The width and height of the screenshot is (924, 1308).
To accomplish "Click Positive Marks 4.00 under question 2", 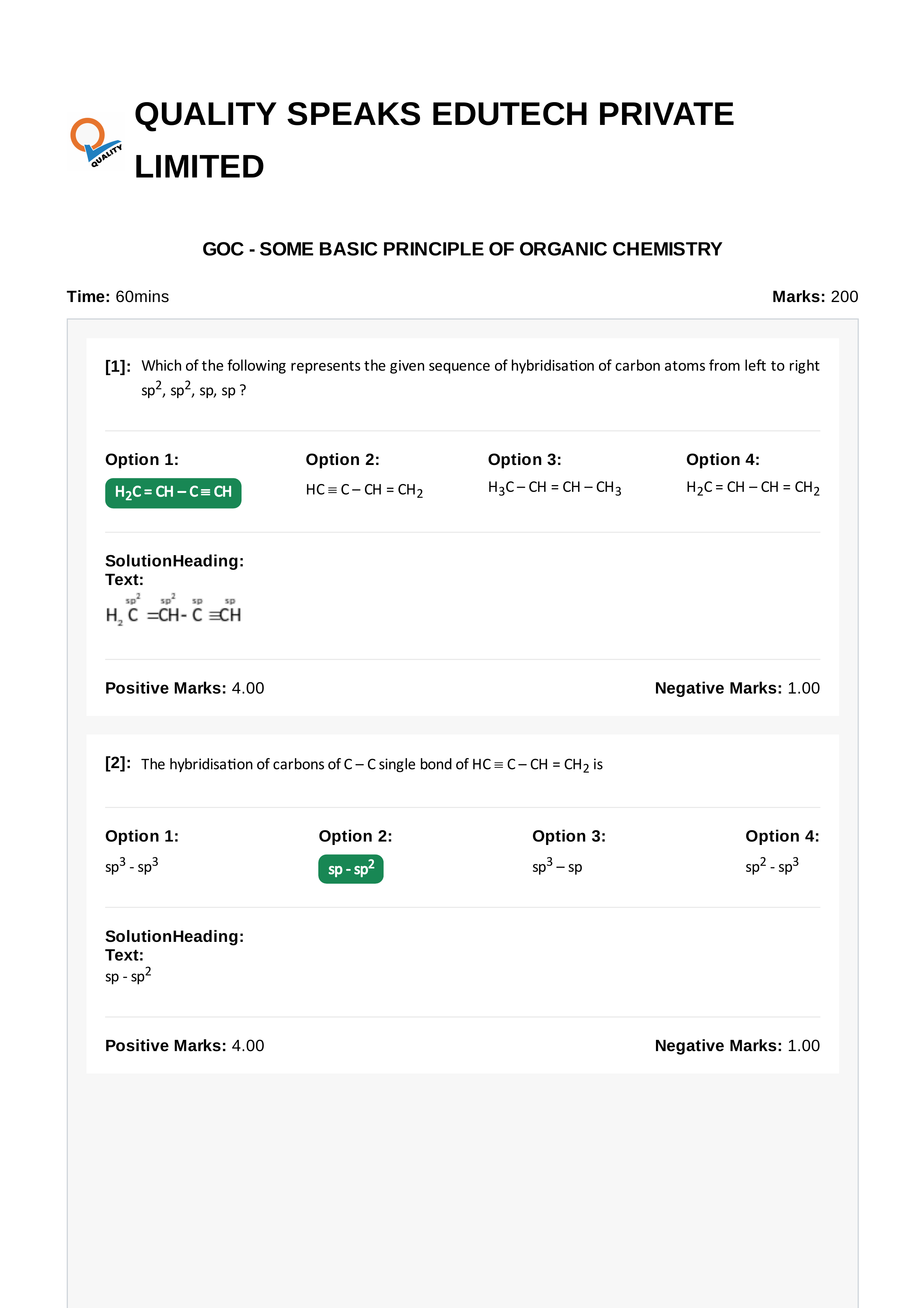I will tap(185, 1046).
